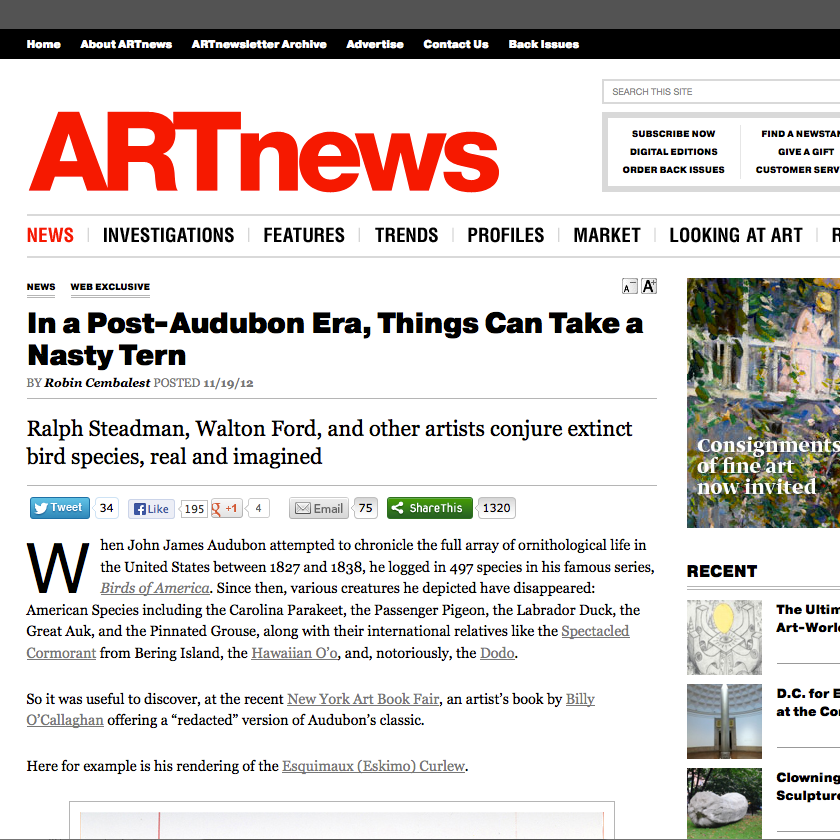This screenshot has height=840, width=840.
Task: Click the Birds of America link
Action: 155,588
